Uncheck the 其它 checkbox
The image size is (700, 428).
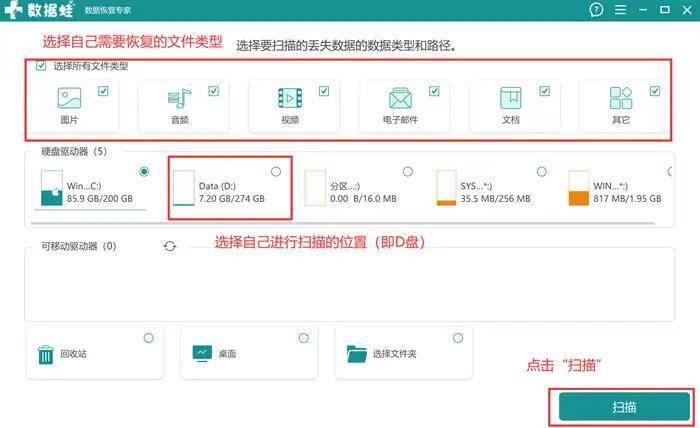pyautogui.click(x=655, y=91)
